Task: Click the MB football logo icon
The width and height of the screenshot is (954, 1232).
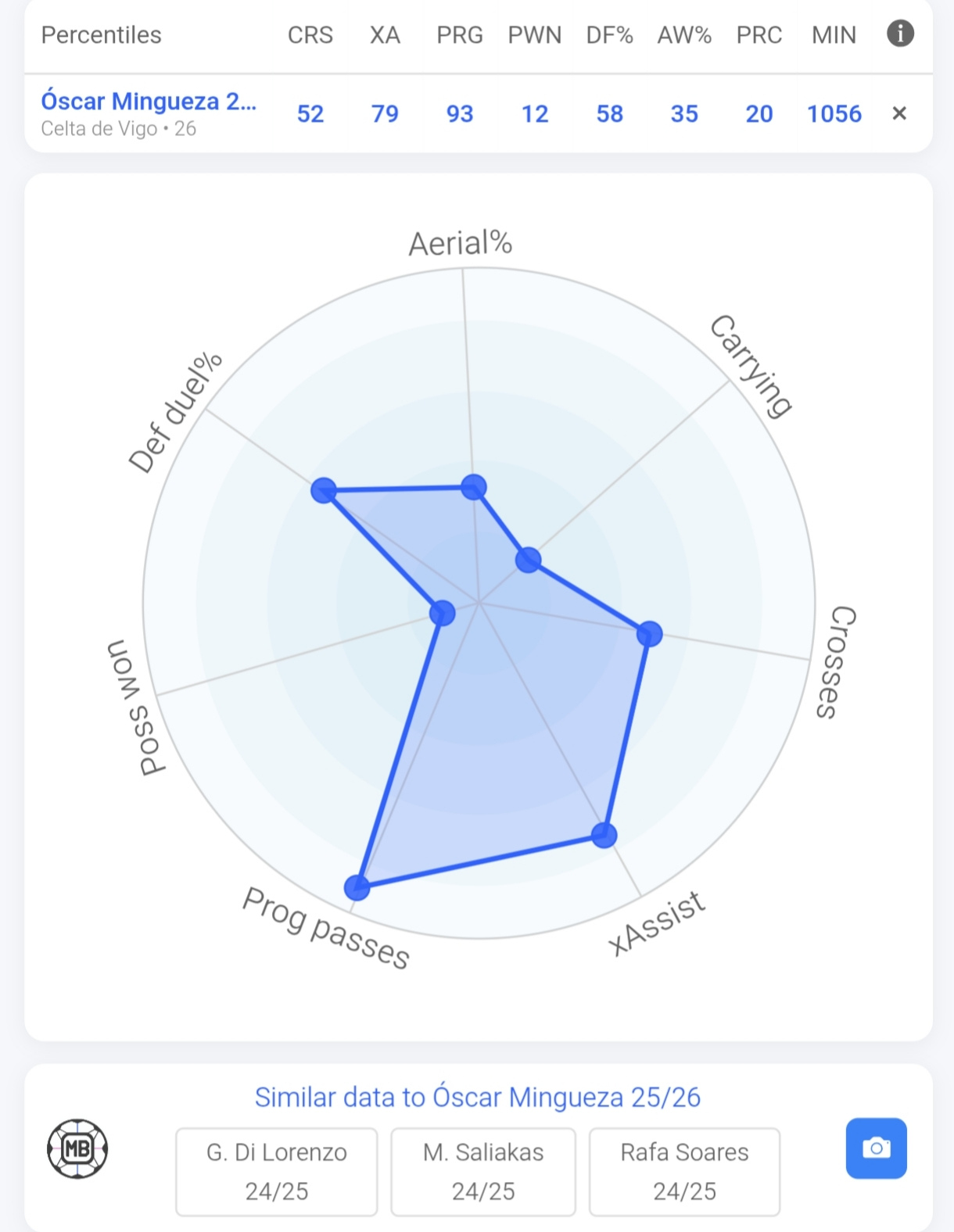Action: point(77,1148)
